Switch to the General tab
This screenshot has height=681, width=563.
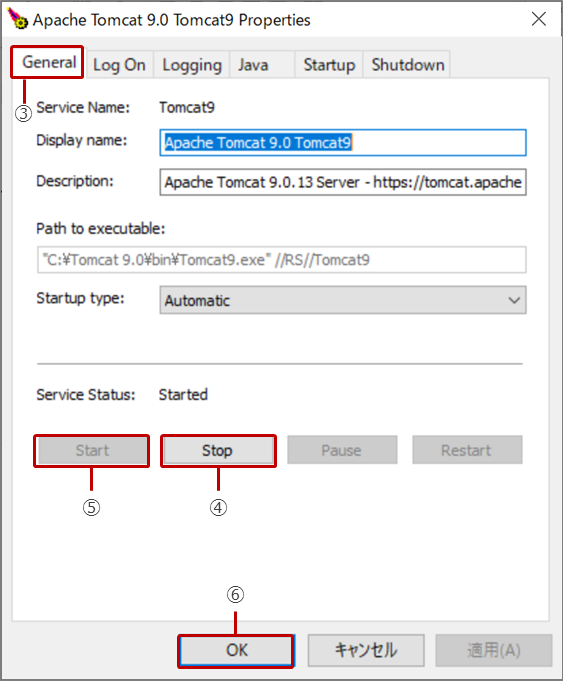[x=49, y=63]
